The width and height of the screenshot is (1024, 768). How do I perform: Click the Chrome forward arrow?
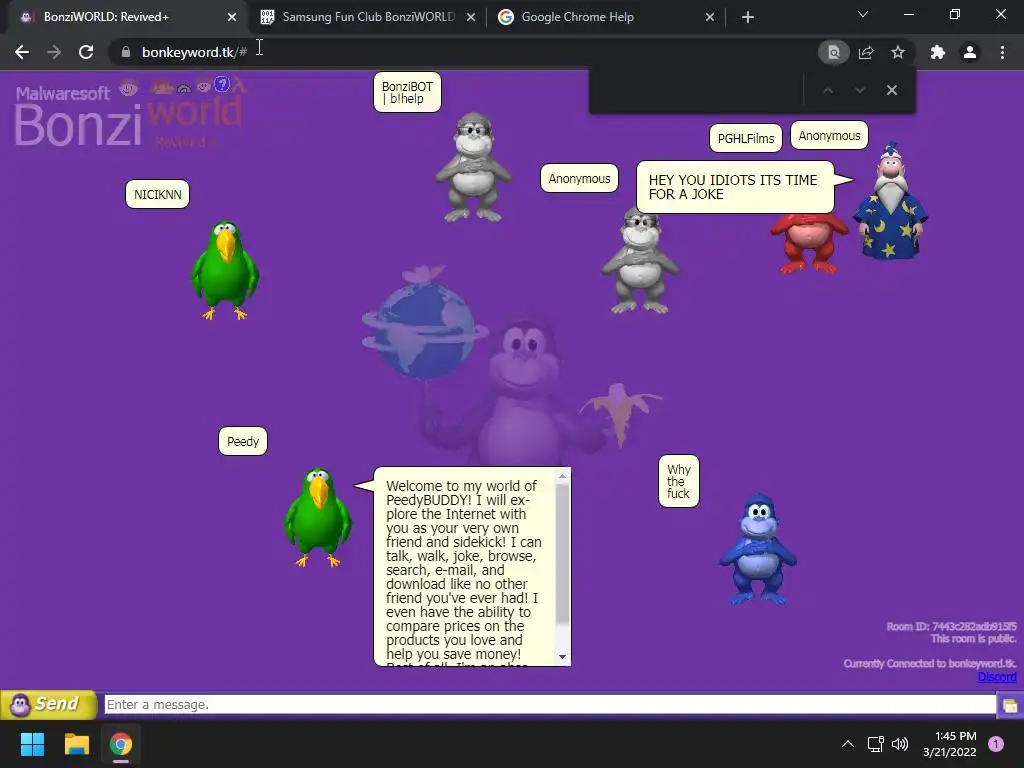tap(54, 52)
